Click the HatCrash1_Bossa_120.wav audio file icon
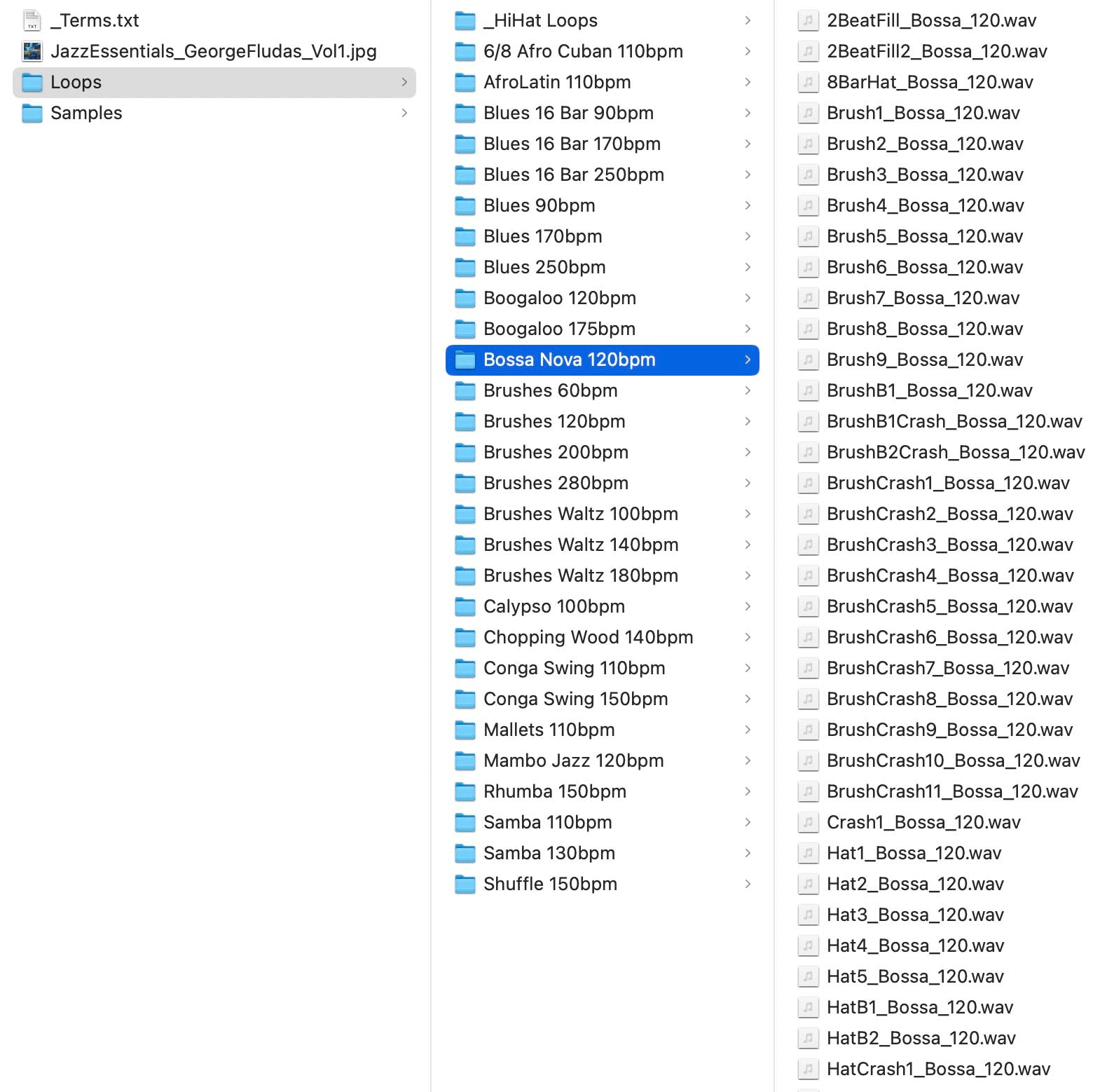1093x1092 pixels. (808, 1069)
